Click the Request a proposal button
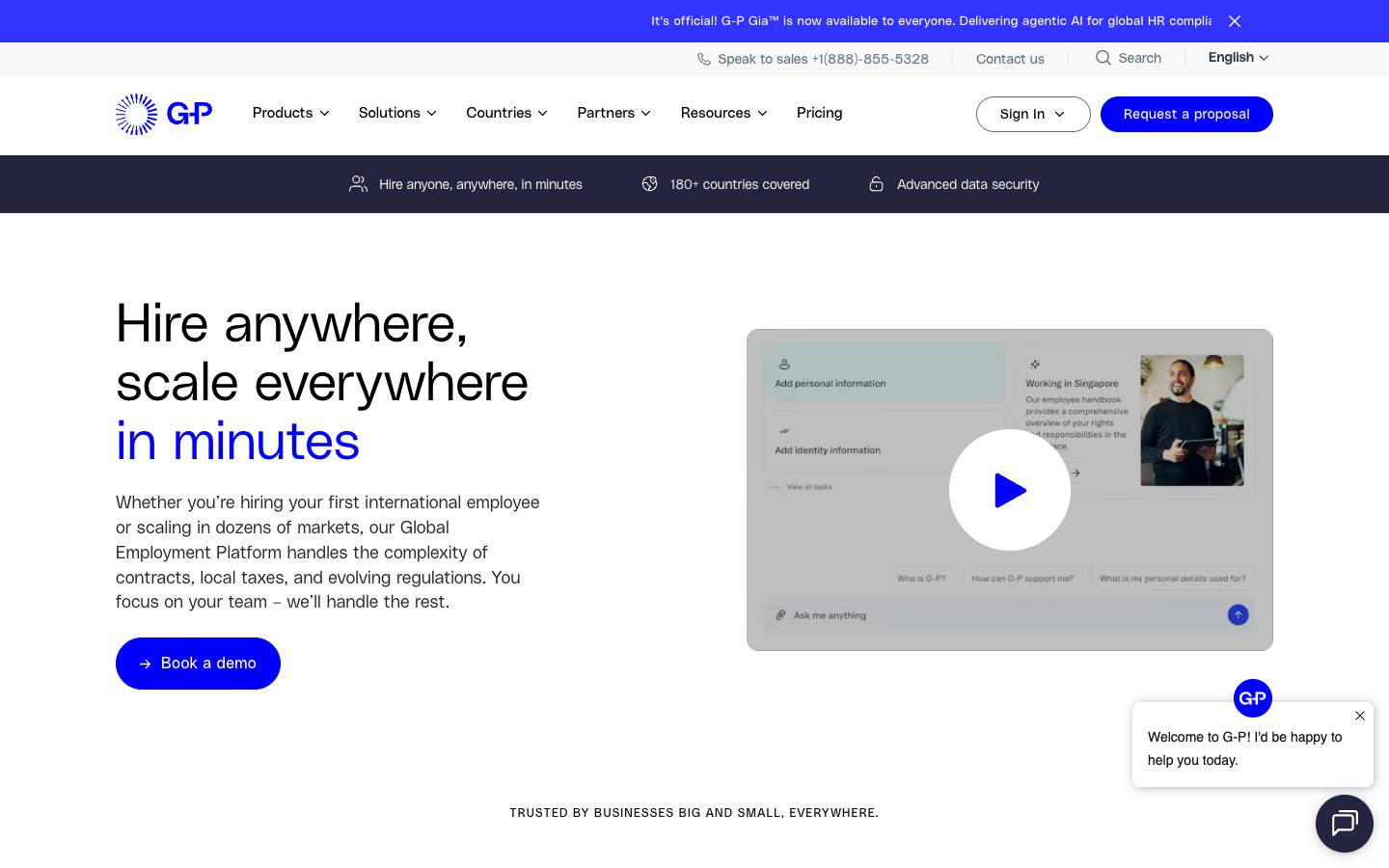This screenshot has height=868, width=1389. pos(1186,114)
